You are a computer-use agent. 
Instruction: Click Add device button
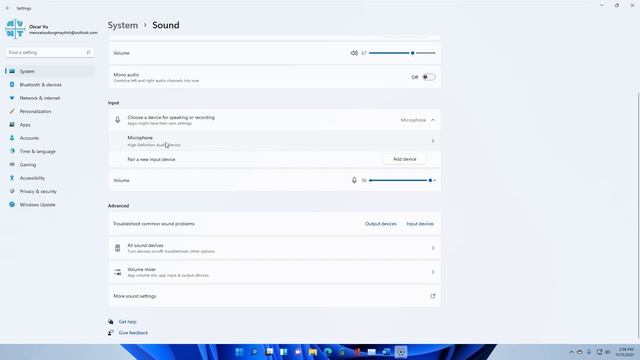pos(404,159)
